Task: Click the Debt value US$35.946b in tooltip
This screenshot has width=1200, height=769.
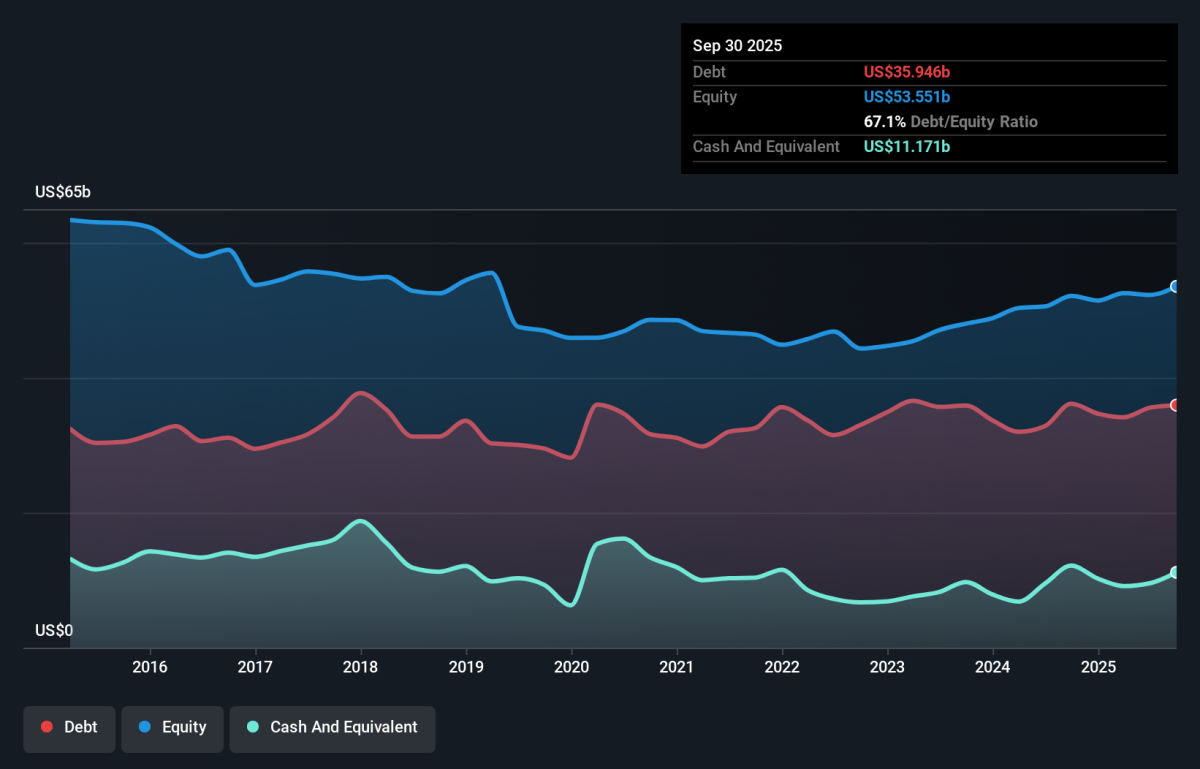Action: click(907, 72)
